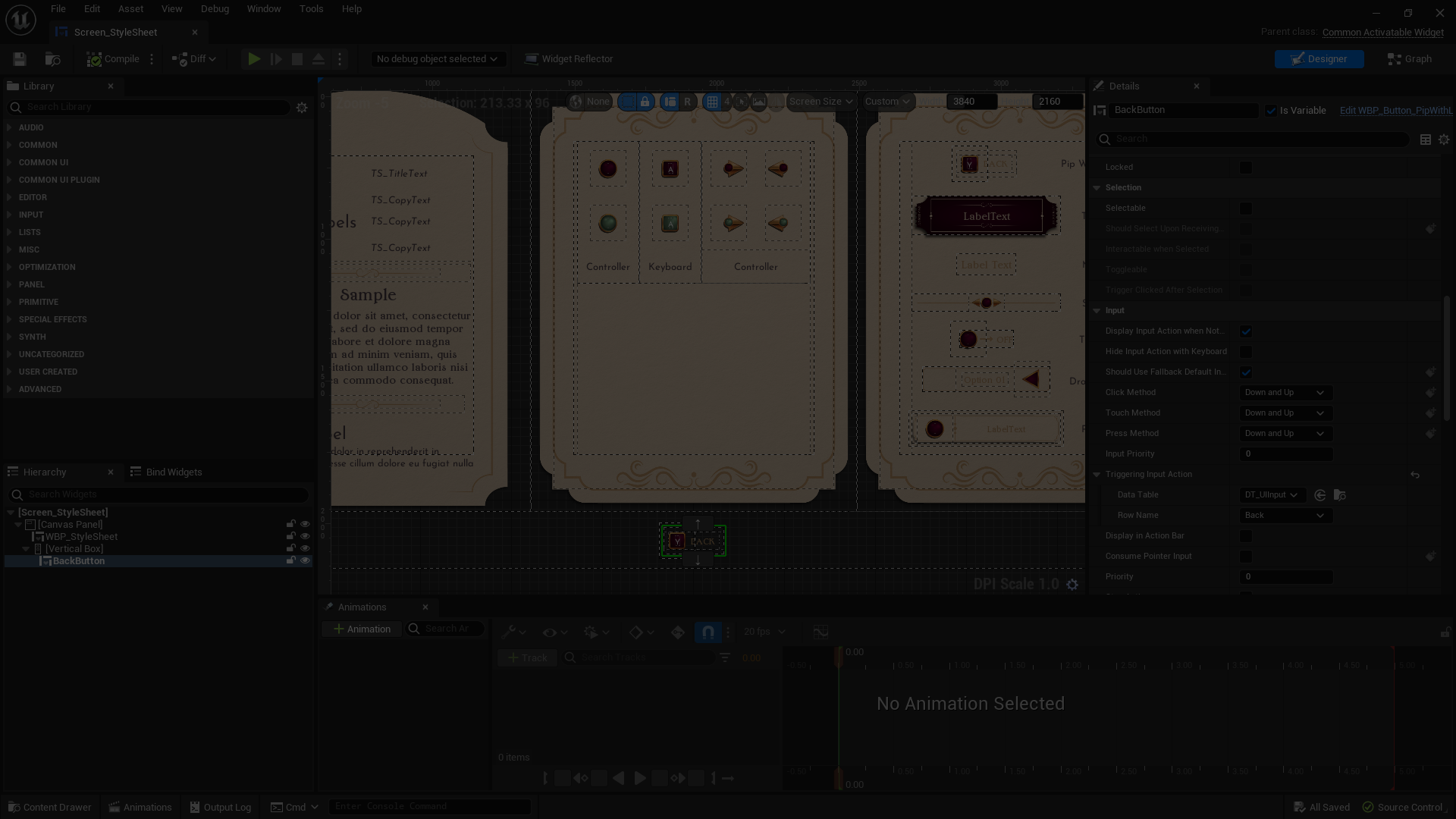Image resolution: width=1456 pixels, height=819 pixels.
Task: Switch to Graph mode
Action: click(x=1410, y=59)
